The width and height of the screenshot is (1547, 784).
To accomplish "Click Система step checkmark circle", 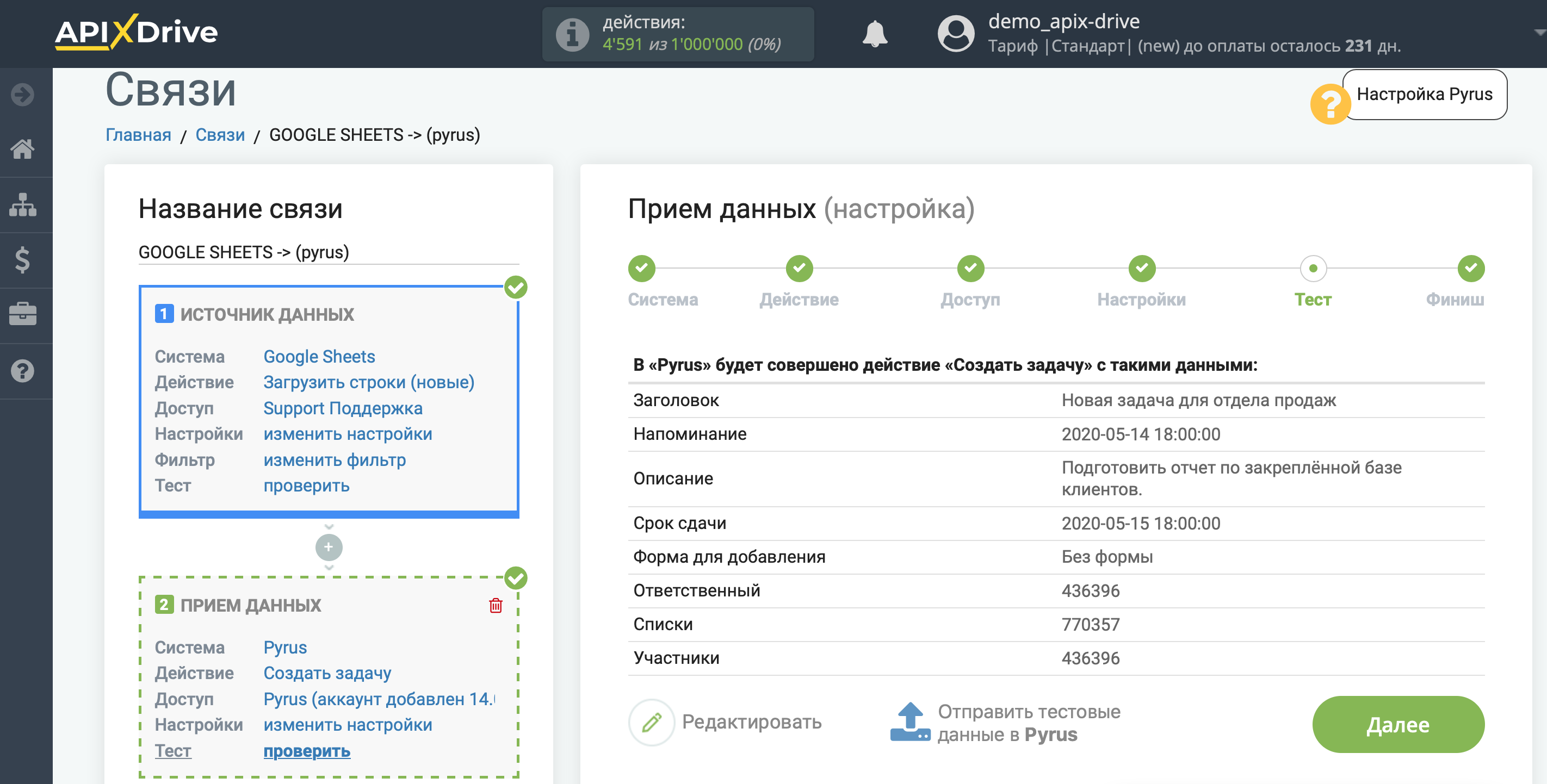I will point(641,269).
